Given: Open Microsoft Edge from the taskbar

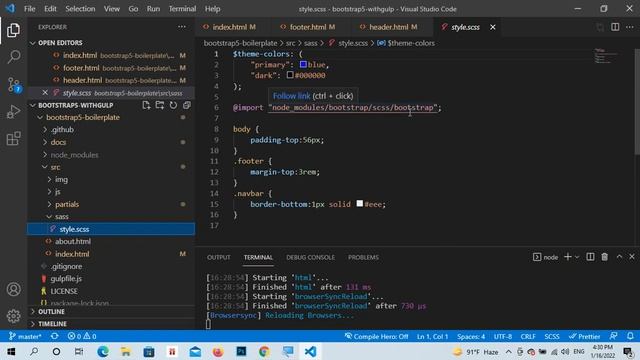Looking at the screenshot, I should tap(103, 351).
